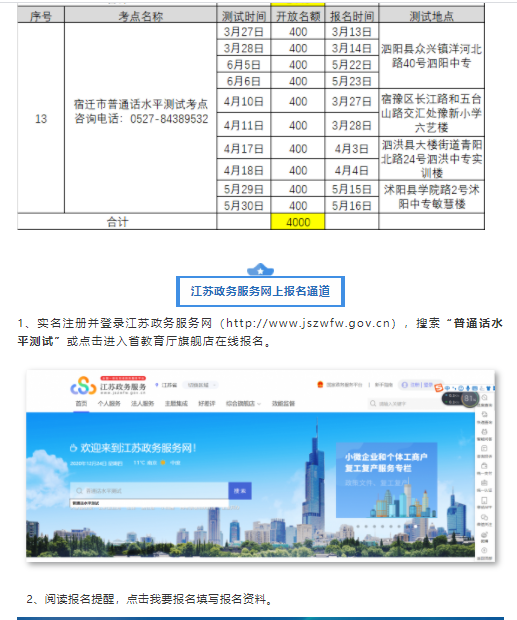This screenshot has width=517, height=620.
Task: Click the 统一认证 icon in the right sidebar
Action: coord(484,483)
